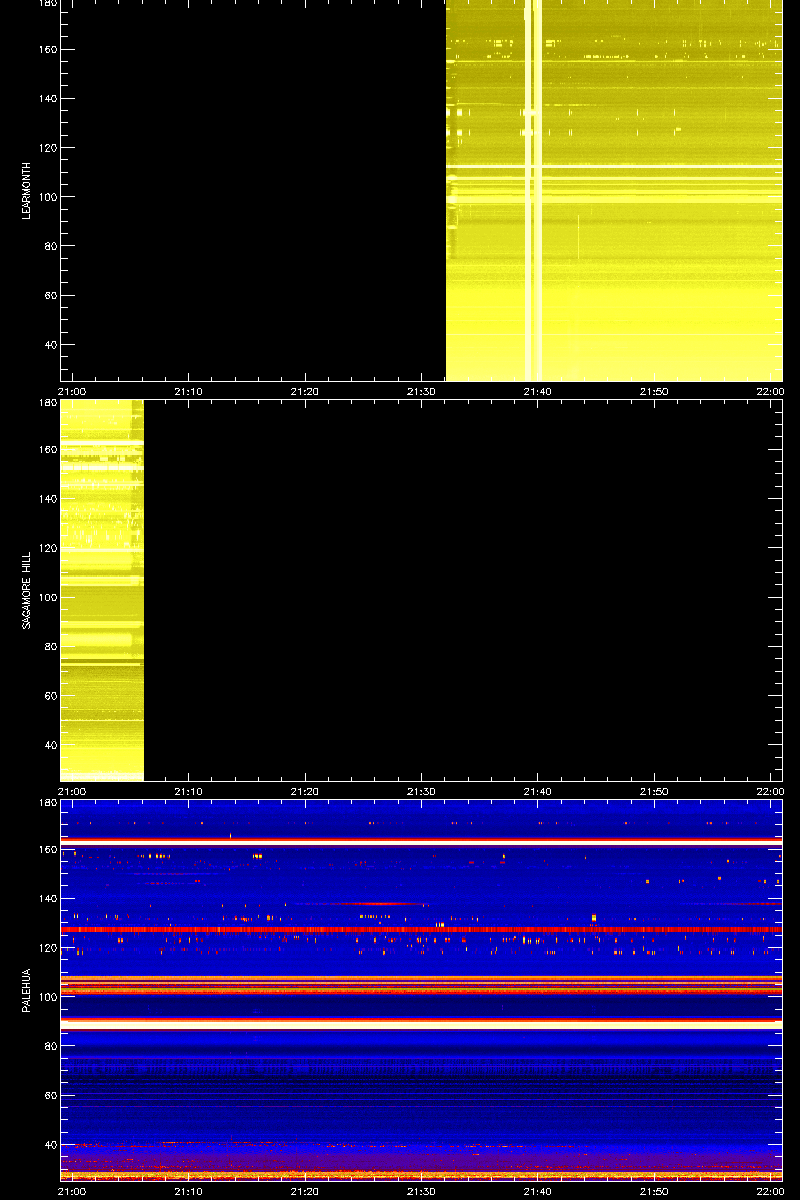Select the 21:20 tick under Learmonth panel

tap(305, 391)
